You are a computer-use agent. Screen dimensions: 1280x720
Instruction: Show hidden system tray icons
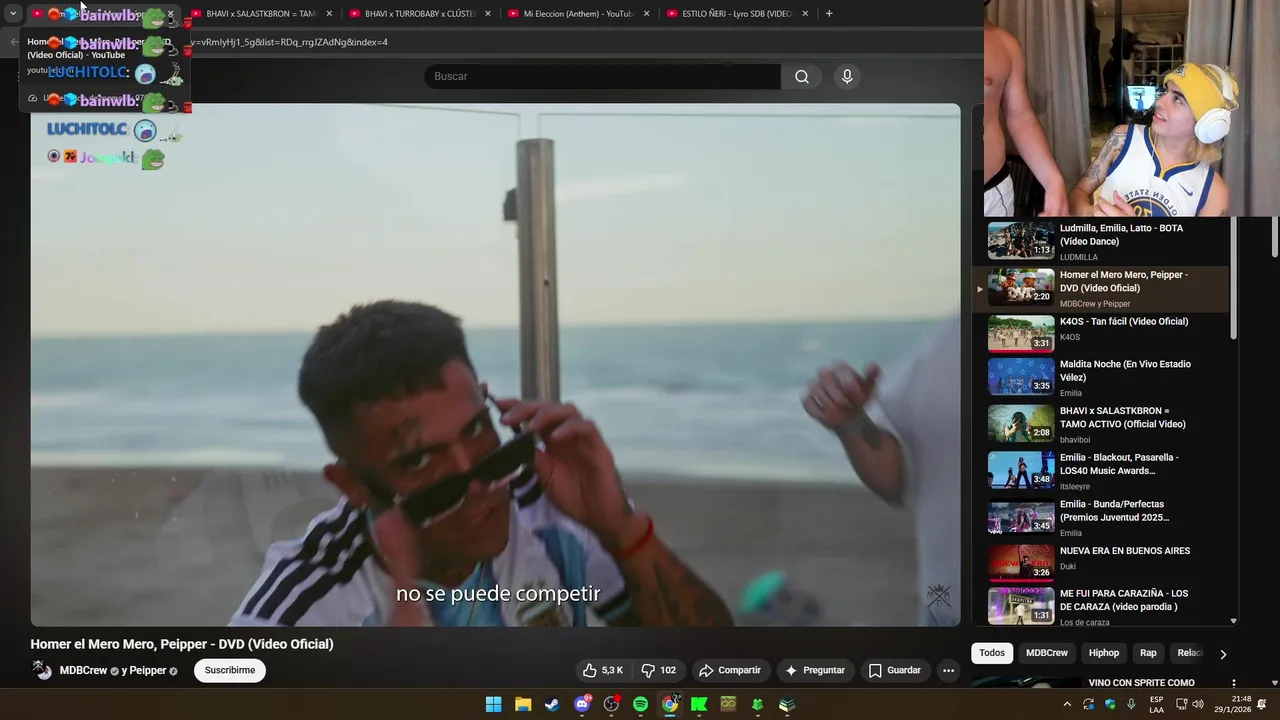[1067, 704]
